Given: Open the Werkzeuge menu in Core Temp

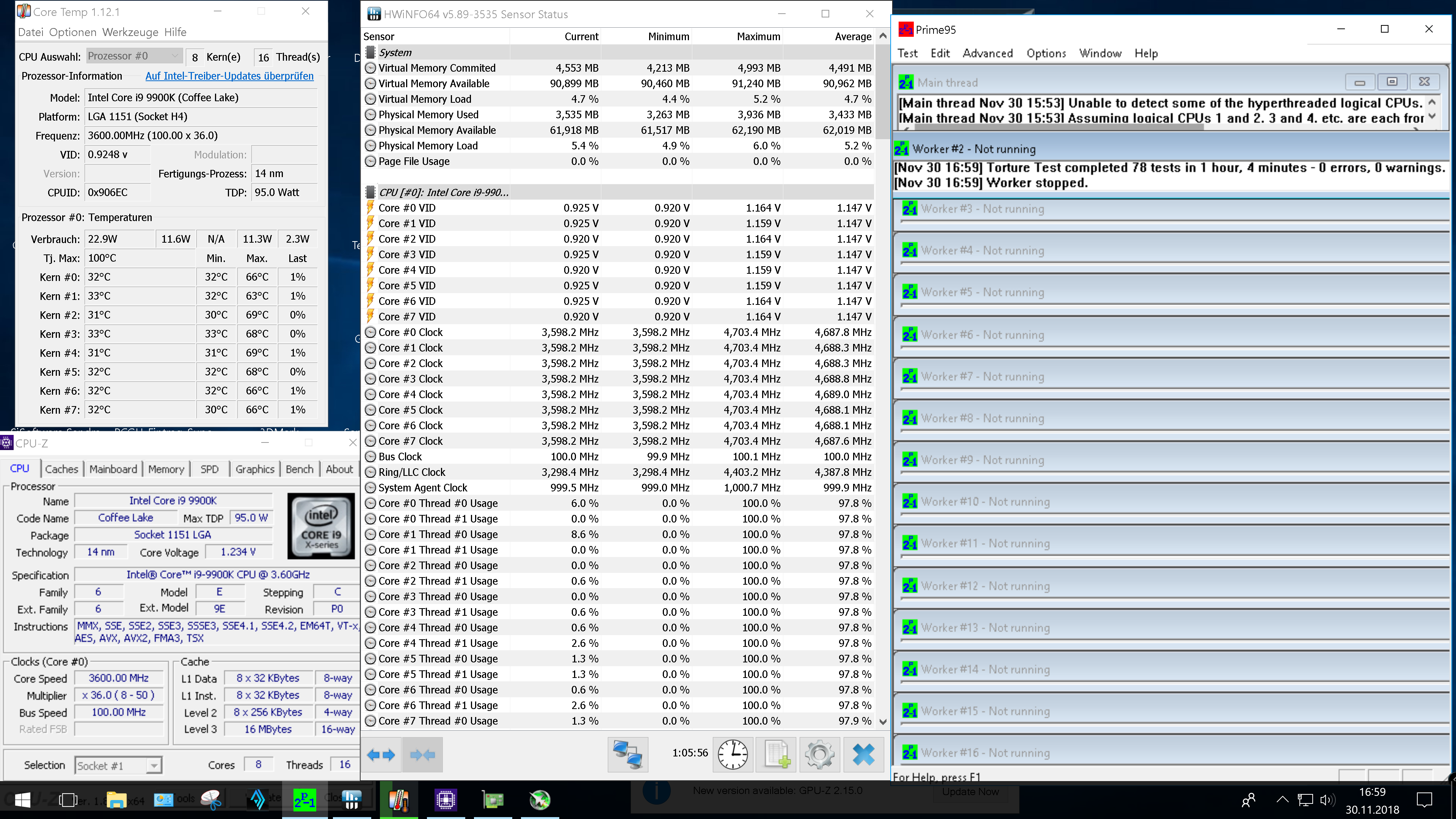Looking at the screenshot, I should point(130,32).
